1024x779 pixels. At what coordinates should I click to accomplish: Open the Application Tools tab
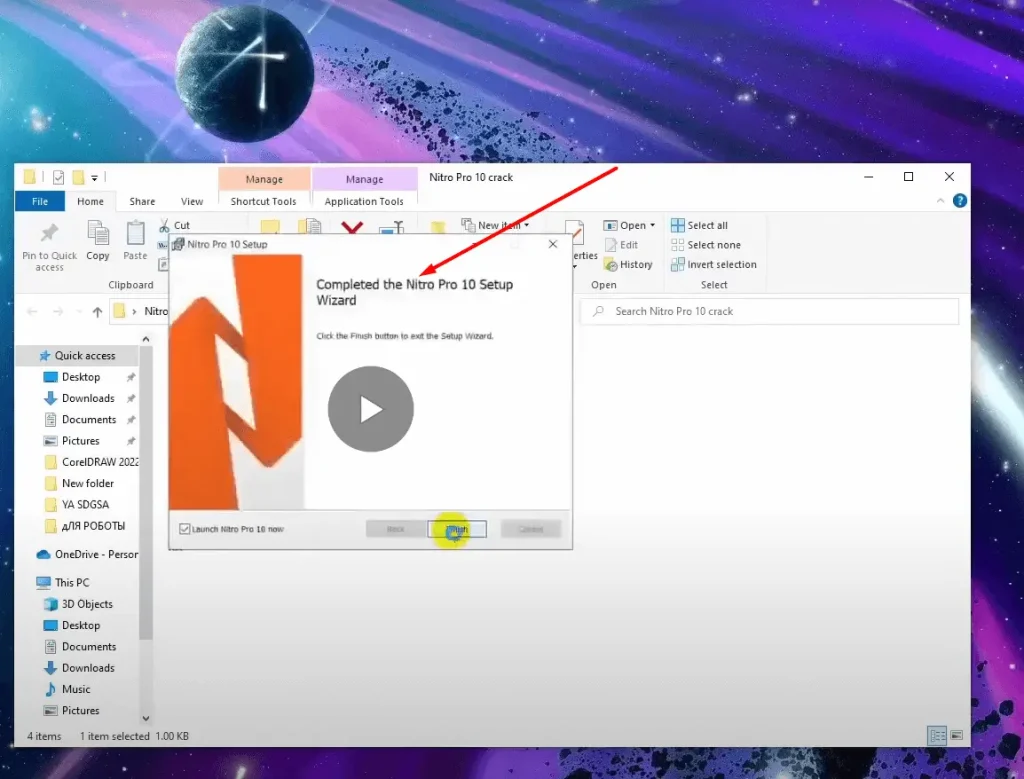(364, 201)
